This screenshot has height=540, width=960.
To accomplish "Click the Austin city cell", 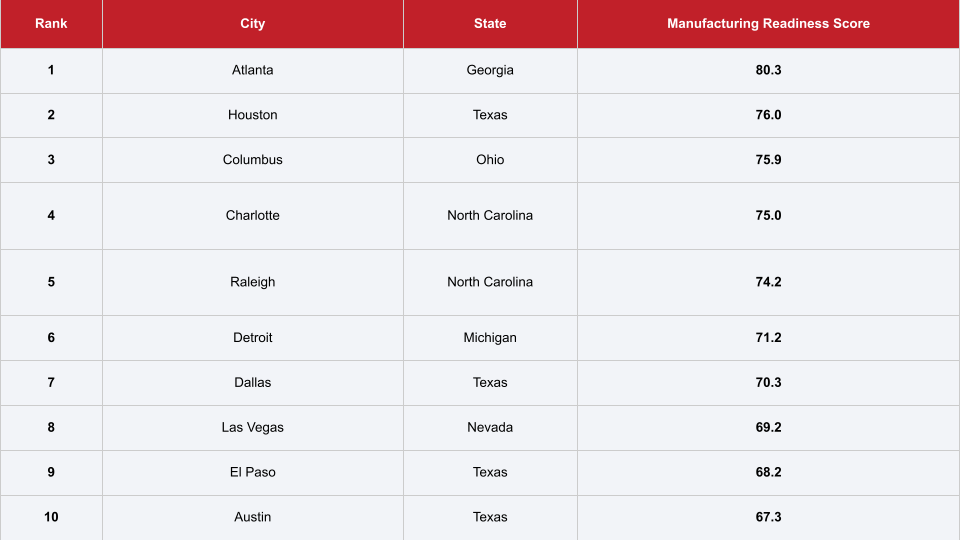I will 253,517.
